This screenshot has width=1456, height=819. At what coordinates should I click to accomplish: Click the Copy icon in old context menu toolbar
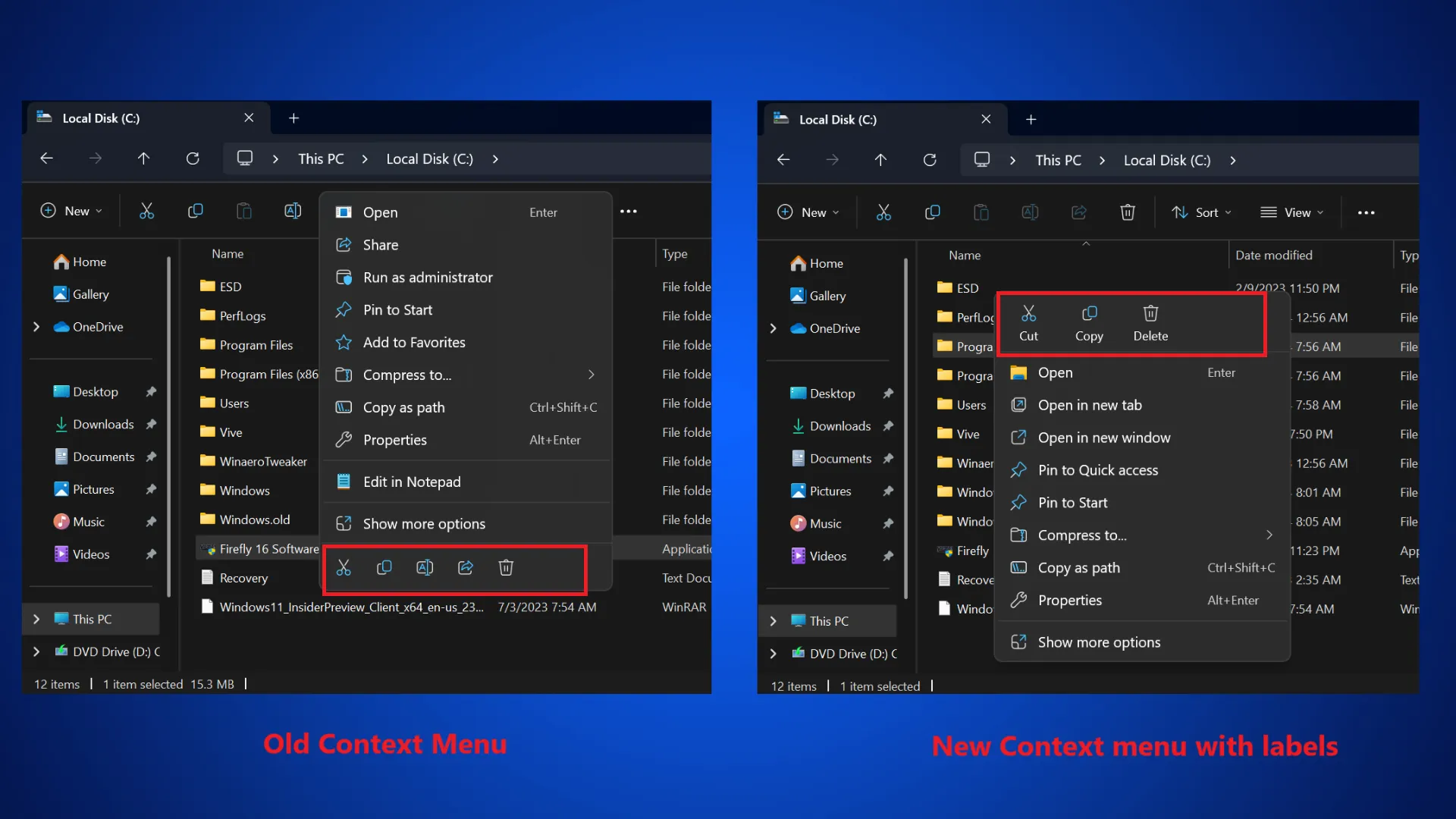click(x=384, y=567)
